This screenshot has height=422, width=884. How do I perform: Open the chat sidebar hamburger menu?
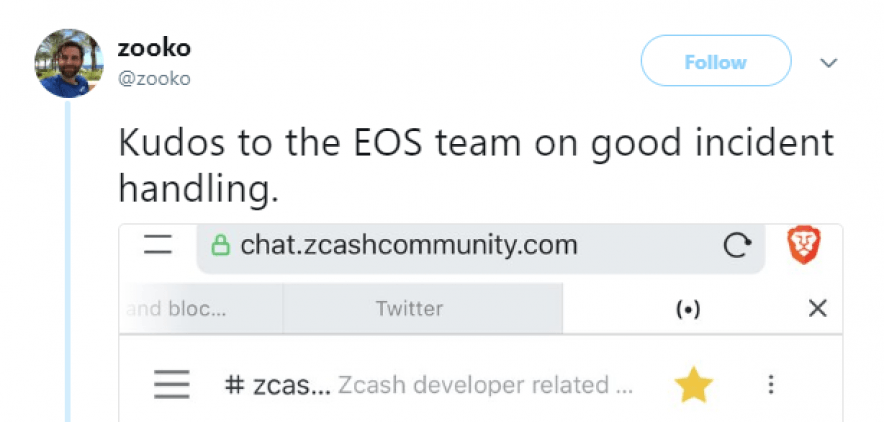click(172, 385)
